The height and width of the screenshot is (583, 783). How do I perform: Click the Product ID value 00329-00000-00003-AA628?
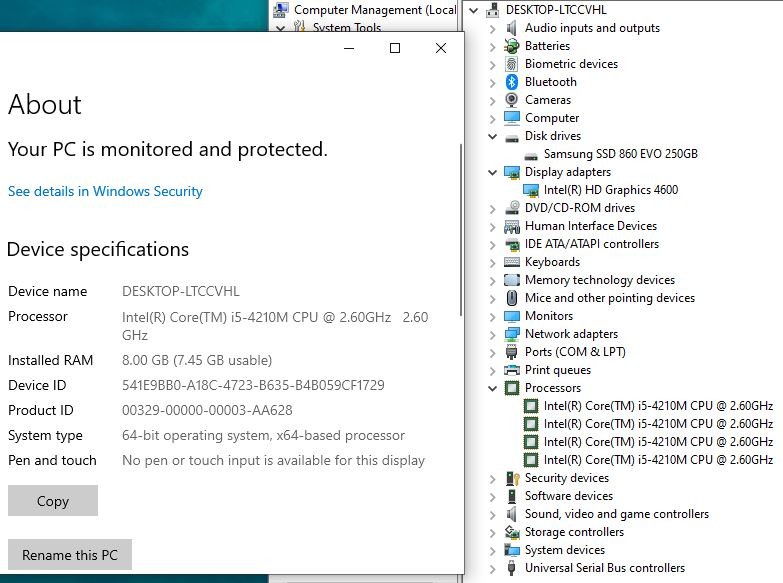tap(207, 410)
